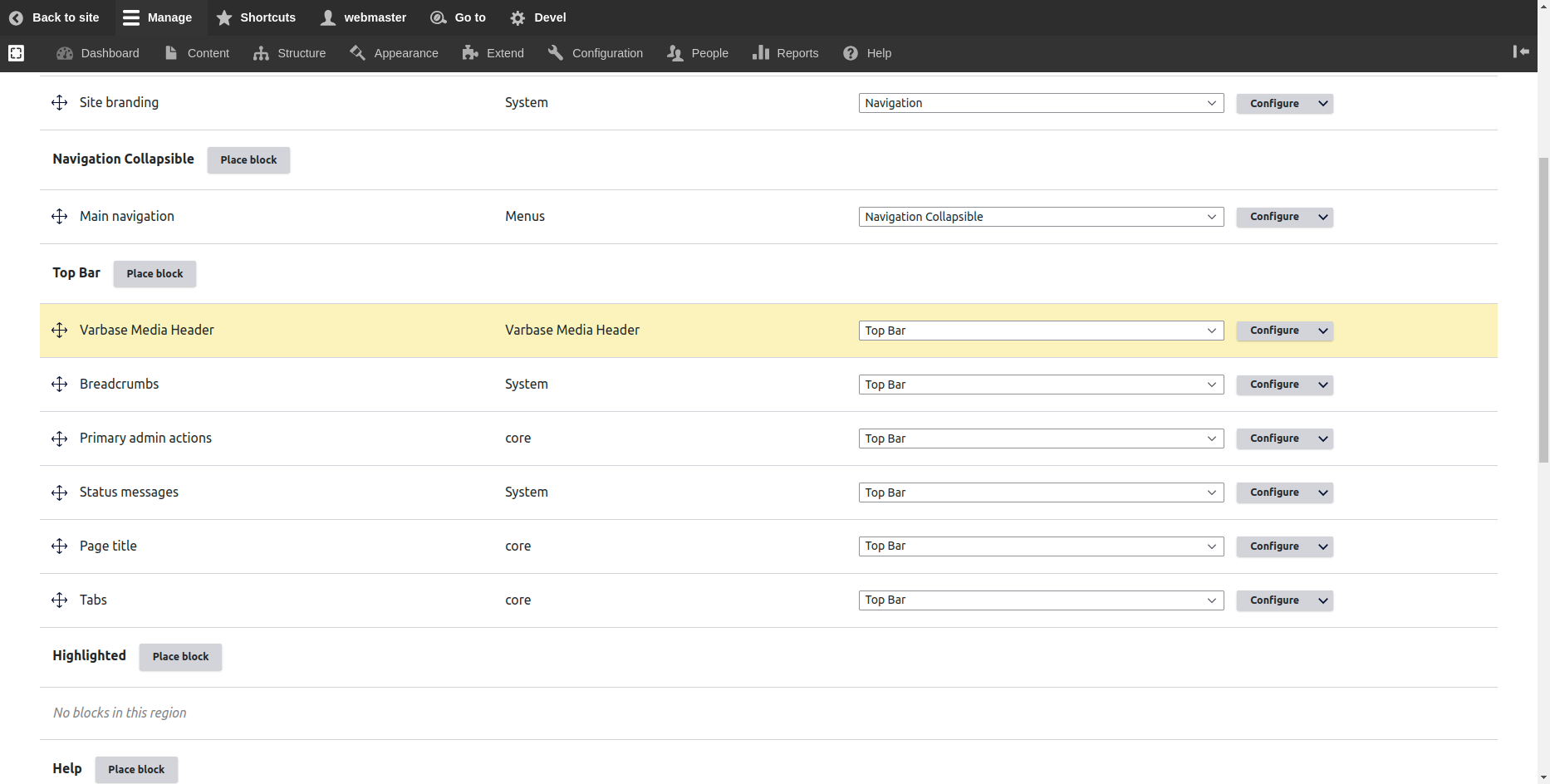Toggle the Shortcuts toolbar tray

tap(256, 17)
